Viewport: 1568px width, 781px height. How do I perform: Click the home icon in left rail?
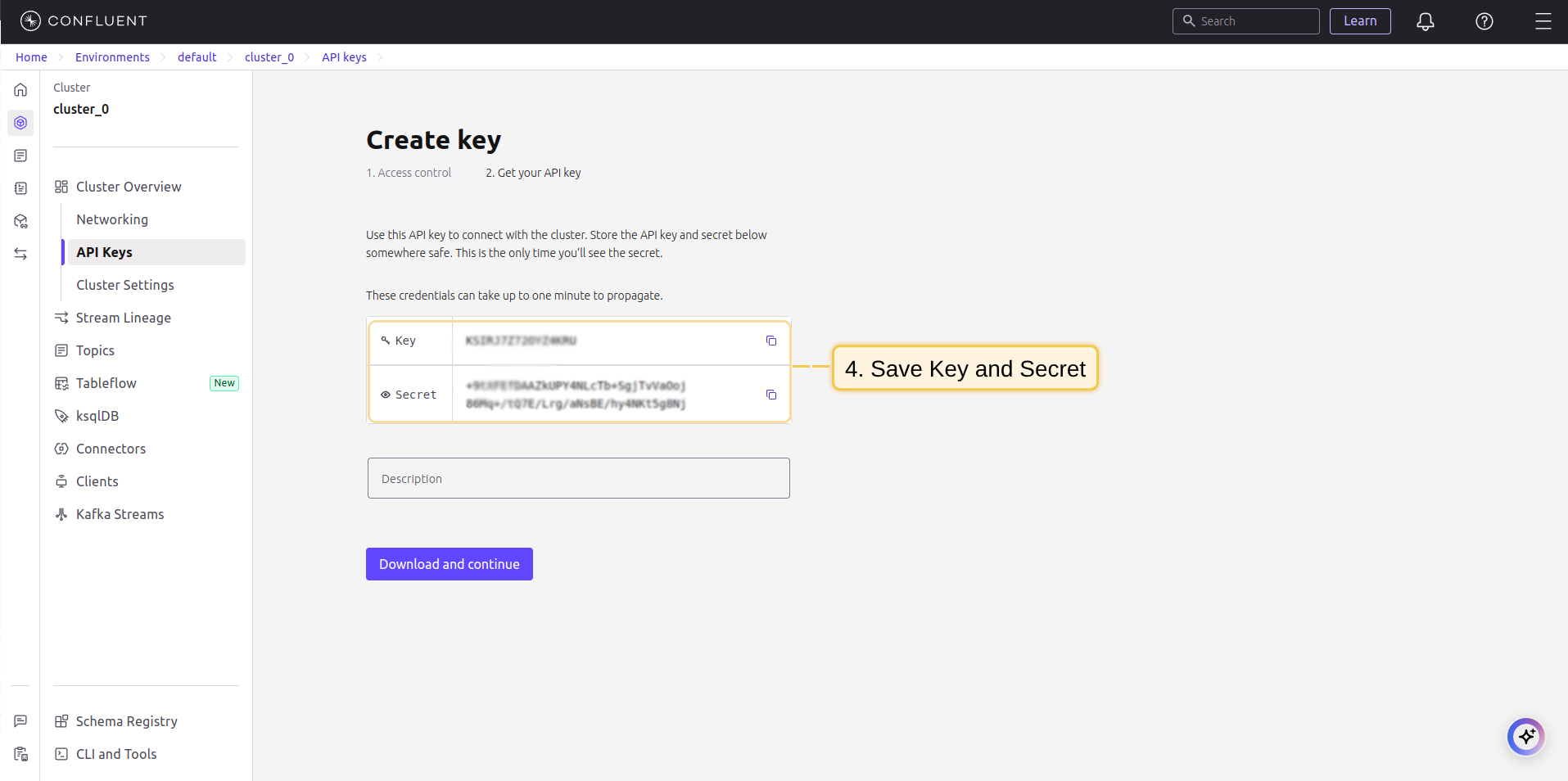pyautogui.click(x=20, y=90)
